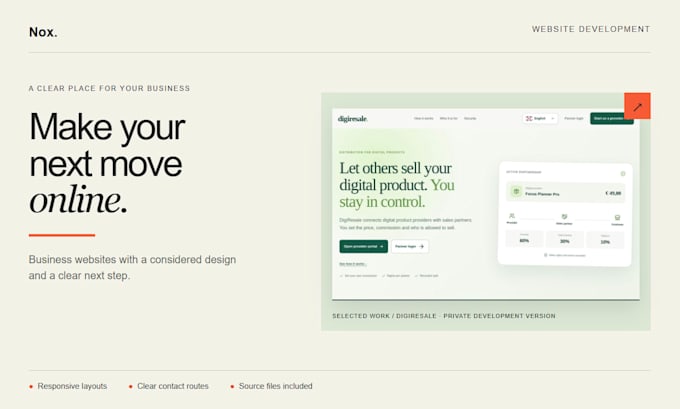The image size is (680, 409).
Task: Open the Digiresale website preview thumbnail
Action: click(486, 204)
